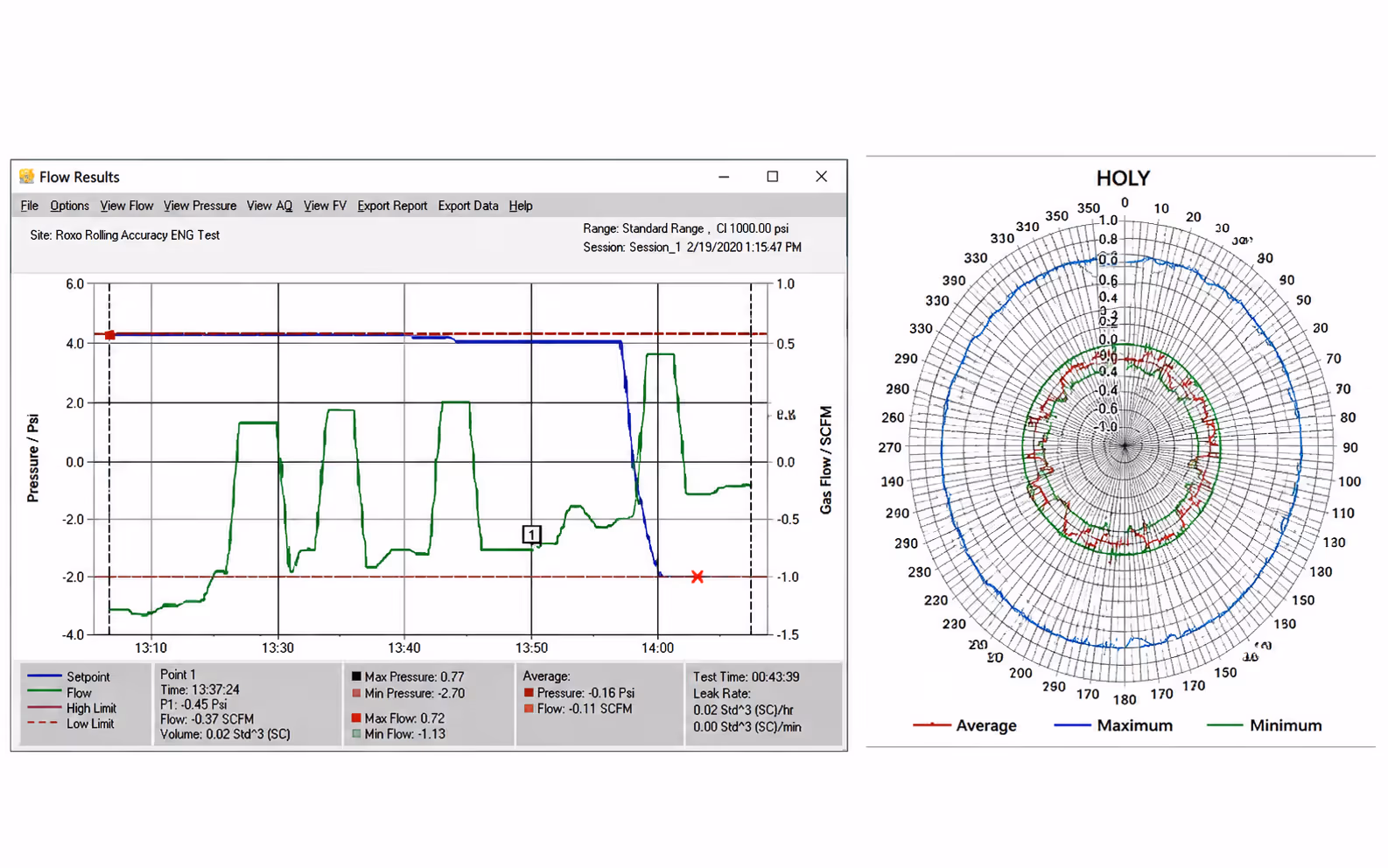Click the dashed Low Limit legend line
This screenshot has width=1388, height=868.
(x=44, y=724)
